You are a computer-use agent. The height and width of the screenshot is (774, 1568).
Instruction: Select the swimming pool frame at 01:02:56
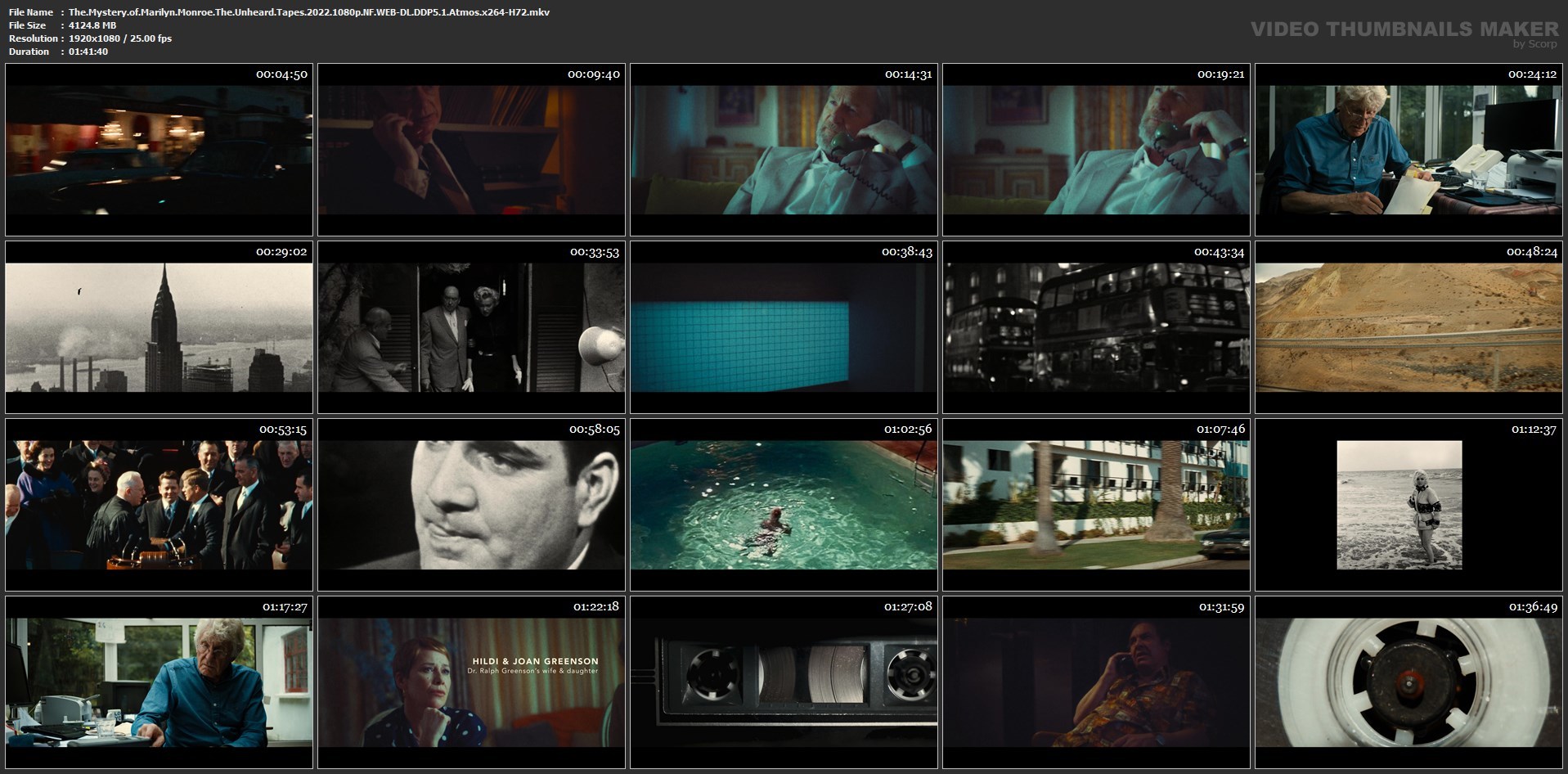coord(784,505)
